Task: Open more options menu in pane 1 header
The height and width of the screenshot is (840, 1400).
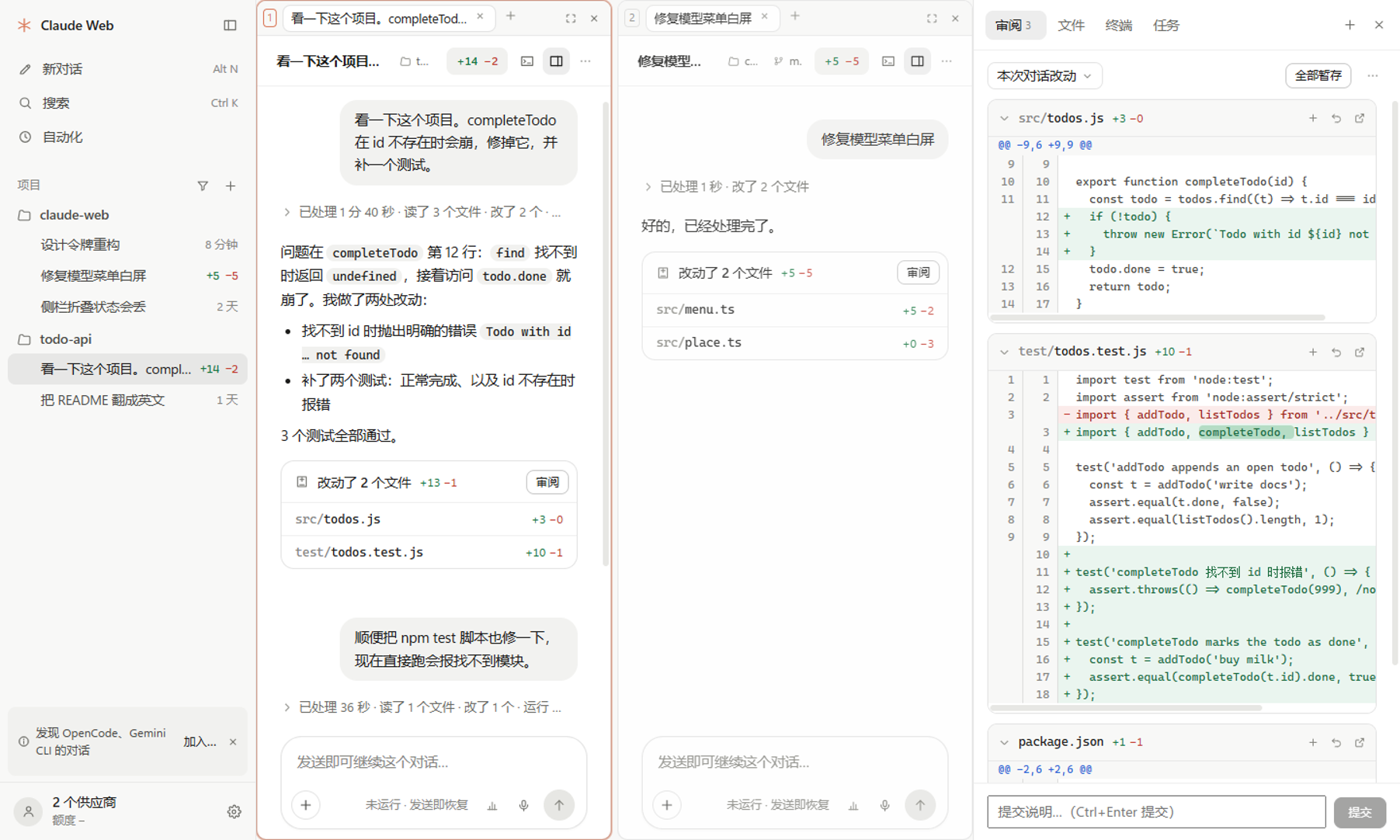Action: point(585,61)
